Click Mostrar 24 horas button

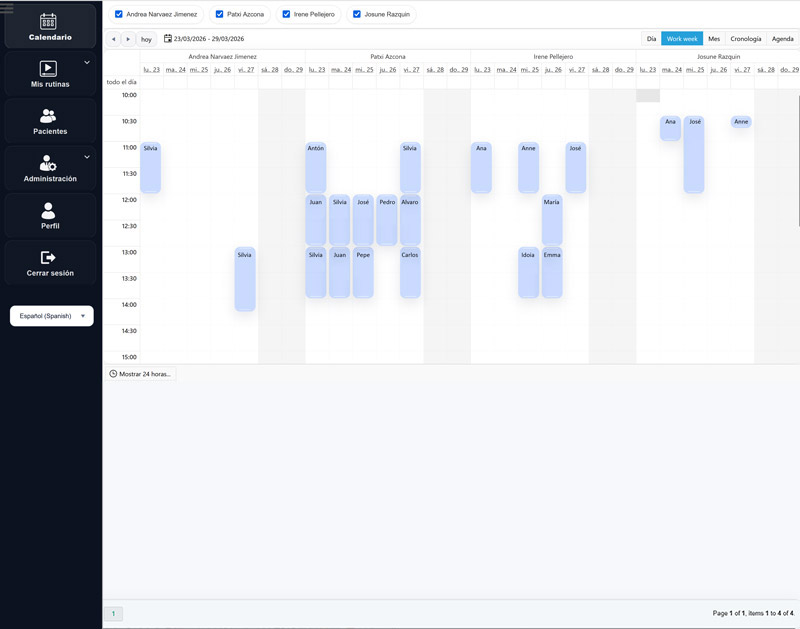click(140, 374)
